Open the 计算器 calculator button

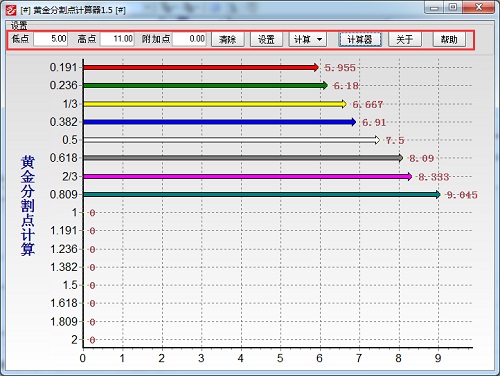[x=360, y=39]
